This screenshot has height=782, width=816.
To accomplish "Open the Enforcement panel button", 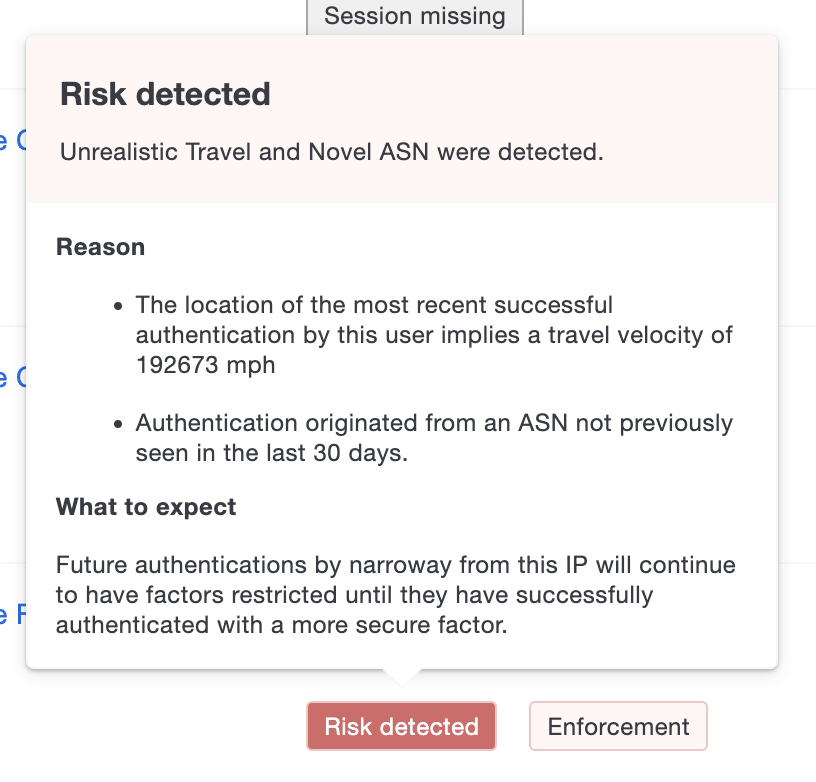I will pos(618,726).
